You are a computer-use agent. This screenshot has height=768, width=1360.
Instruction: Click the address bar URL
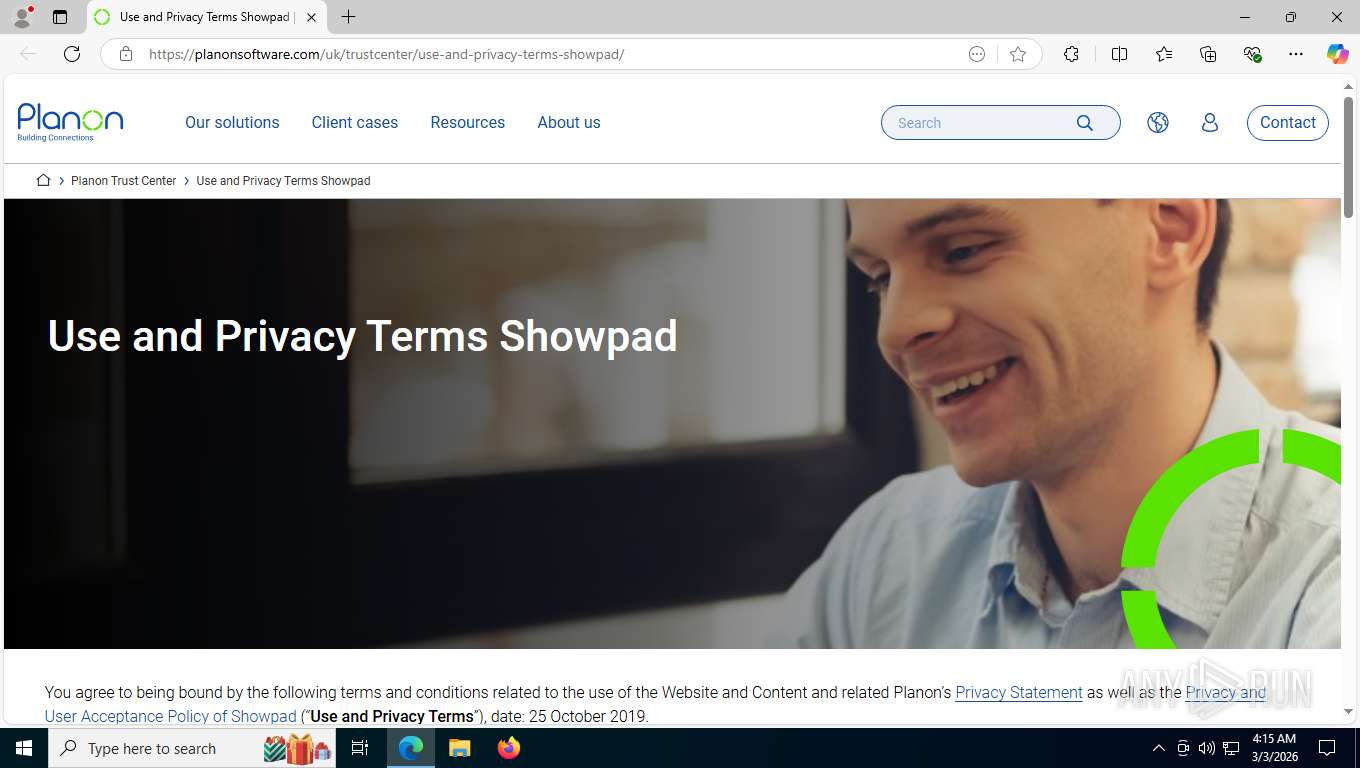(386, 54)
